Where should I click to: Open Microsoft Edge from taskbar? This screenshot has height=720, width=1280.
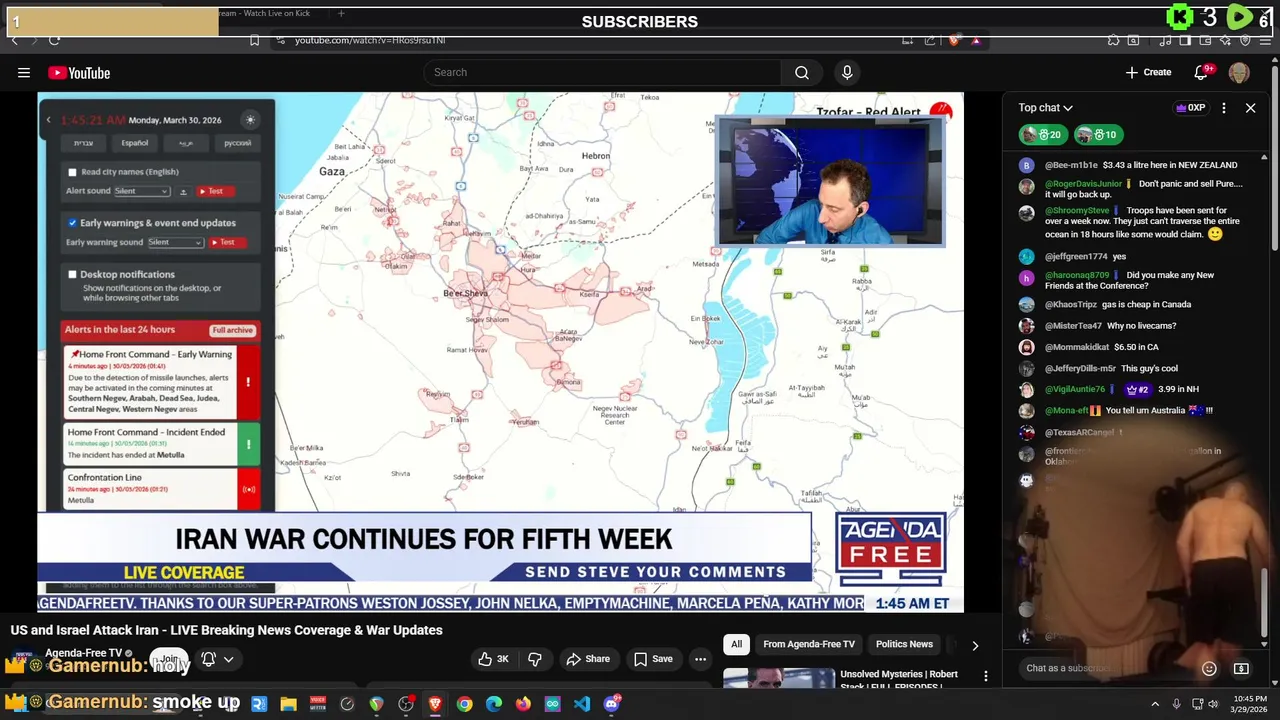pyautogui.click(x=494, y=704)
